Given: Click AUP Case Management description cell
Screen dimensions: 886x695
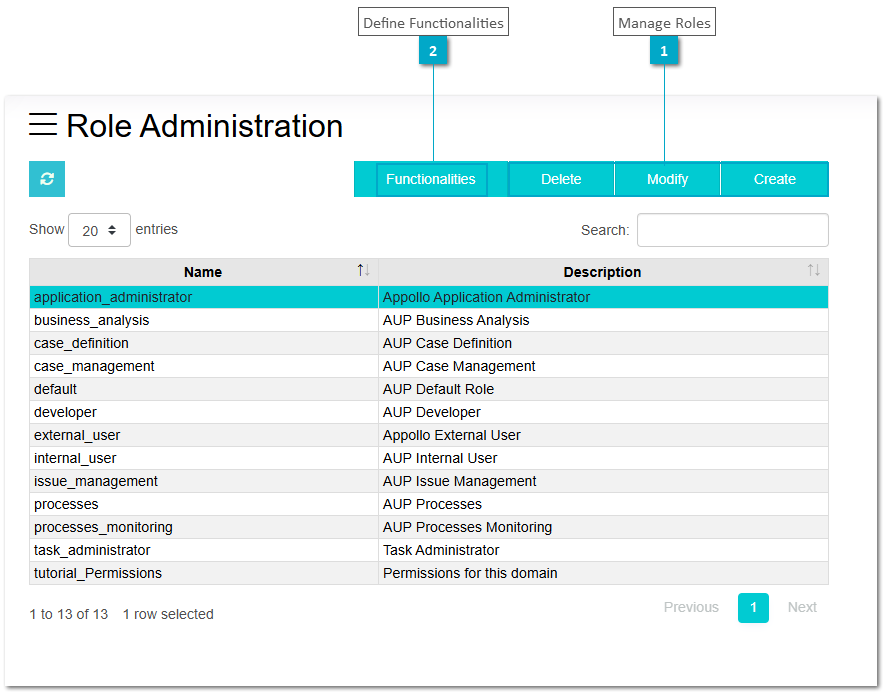Looking at the screenshot, I should click(x=603, y=367).
